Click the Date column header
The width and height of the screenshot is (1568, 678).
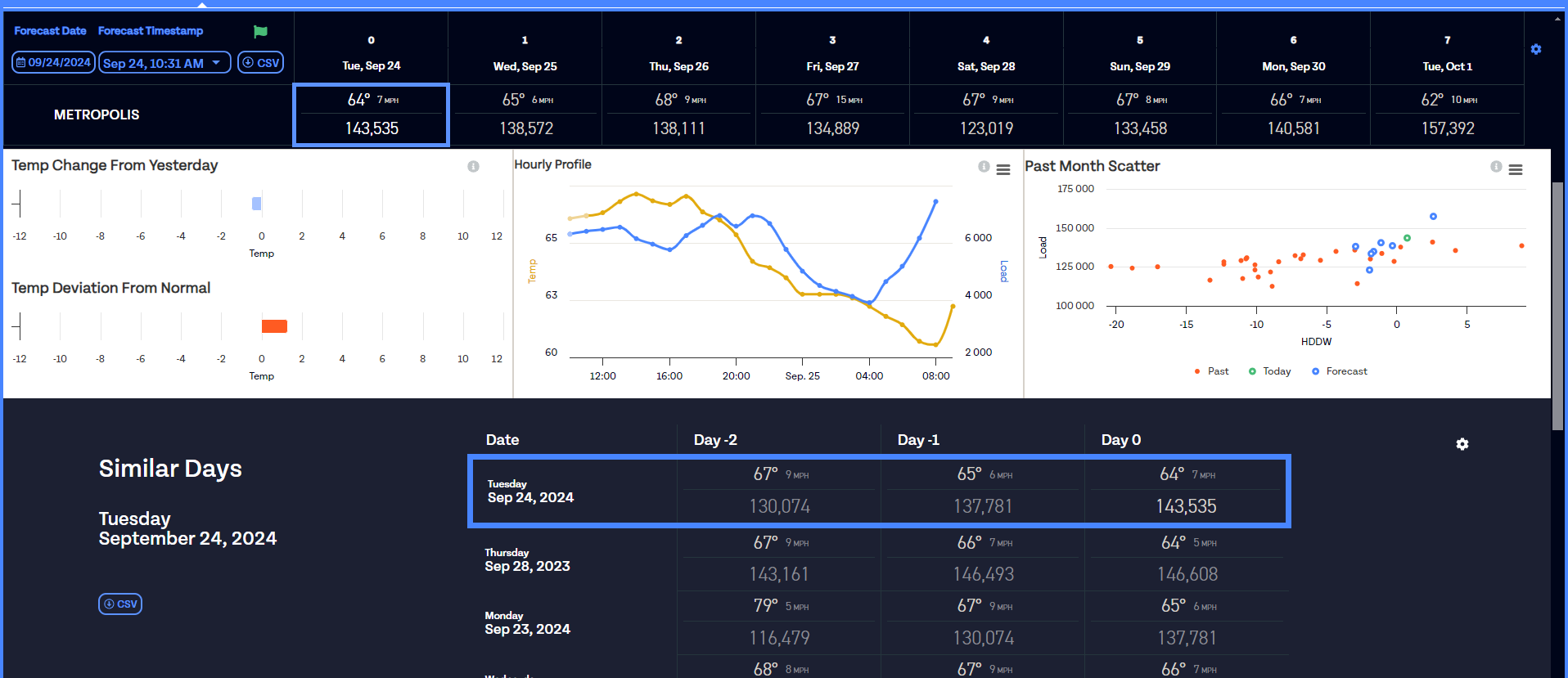click(502, 440)
